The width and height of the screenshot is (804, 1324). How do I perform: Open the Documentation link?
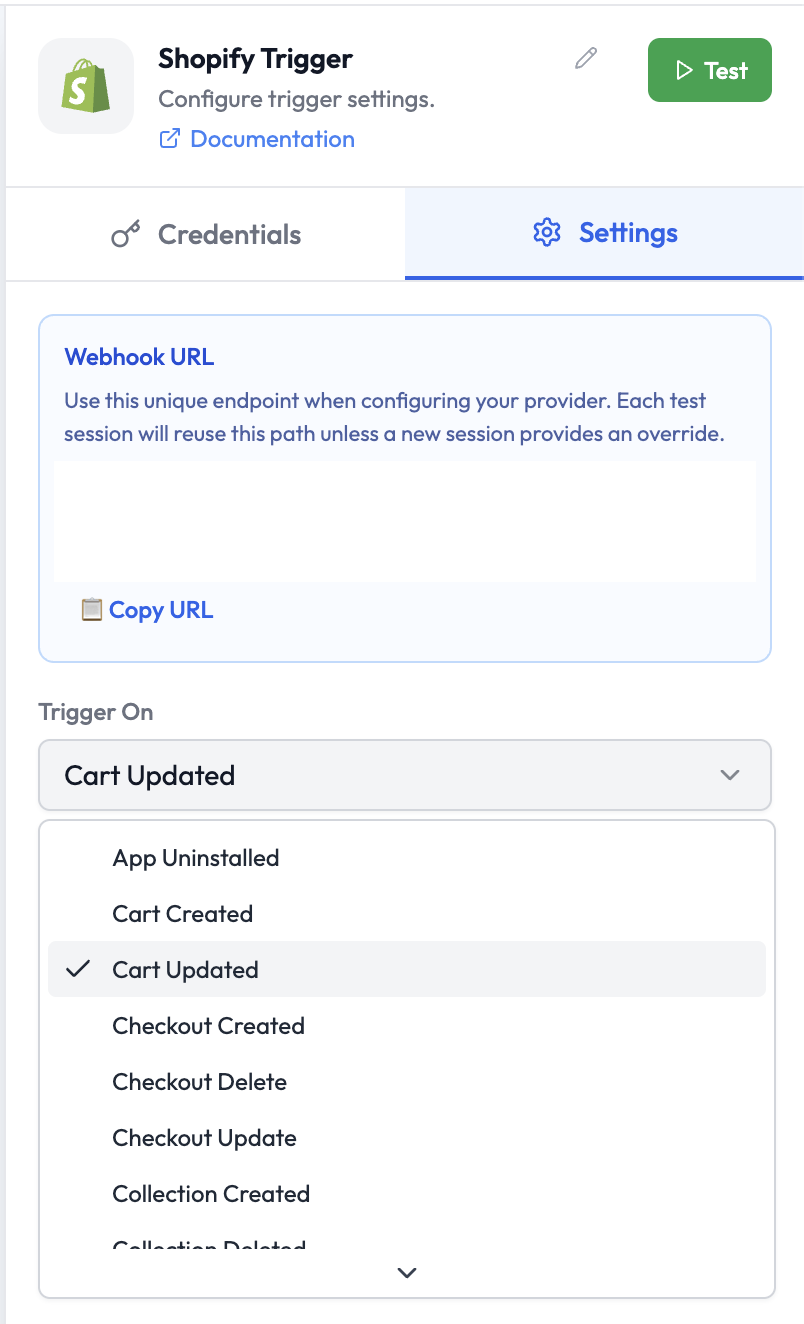[271, 139]
